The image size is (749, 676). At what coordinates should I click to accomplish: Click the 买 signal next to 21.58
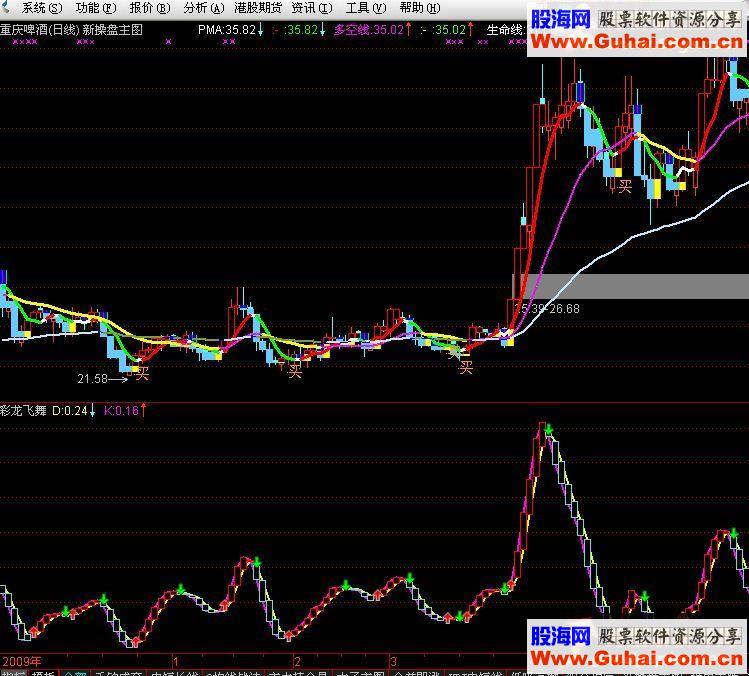click(142, 373)
